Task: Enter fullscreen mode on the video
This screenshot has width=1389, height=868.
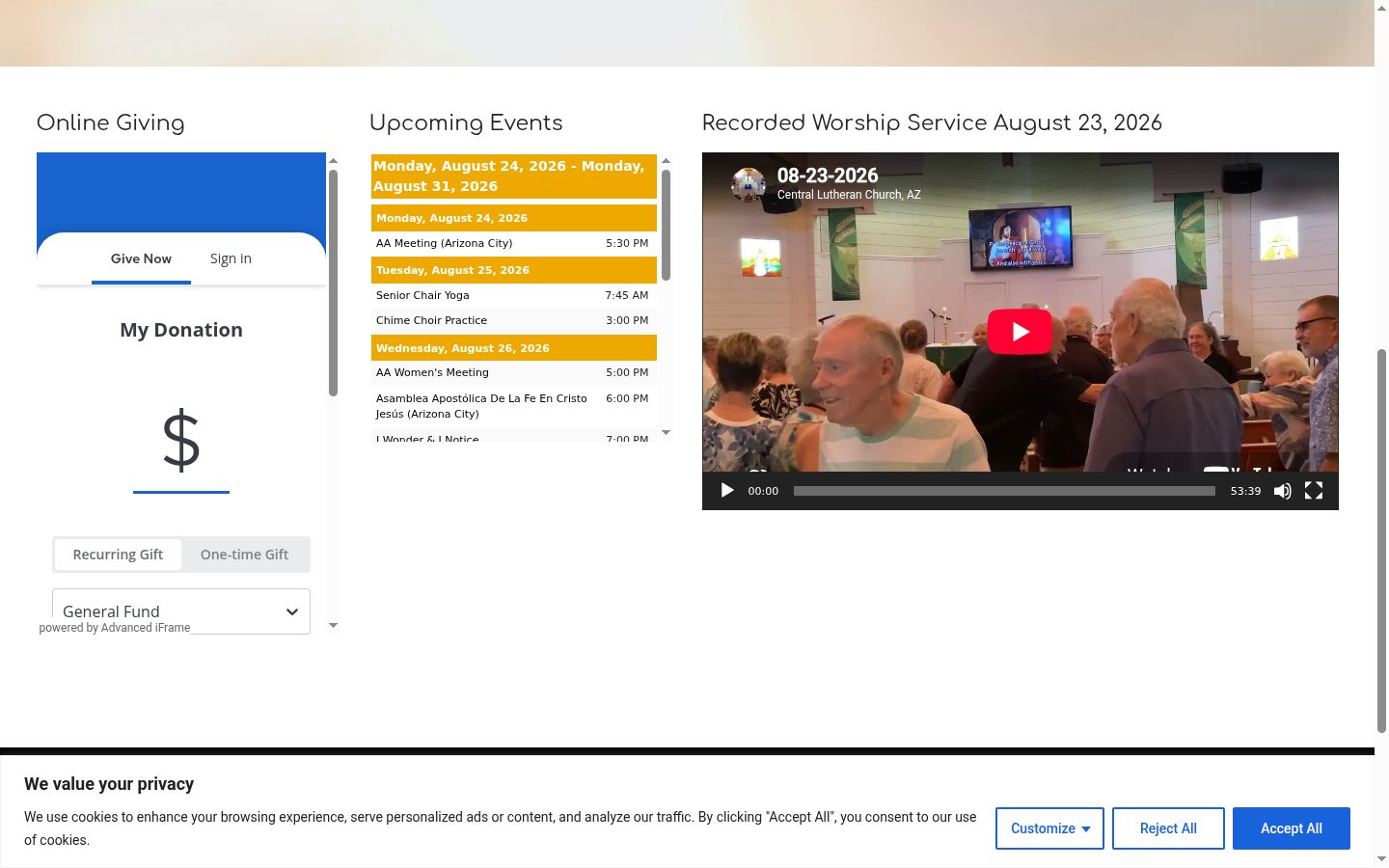Action: click(x=1314, y=491)
